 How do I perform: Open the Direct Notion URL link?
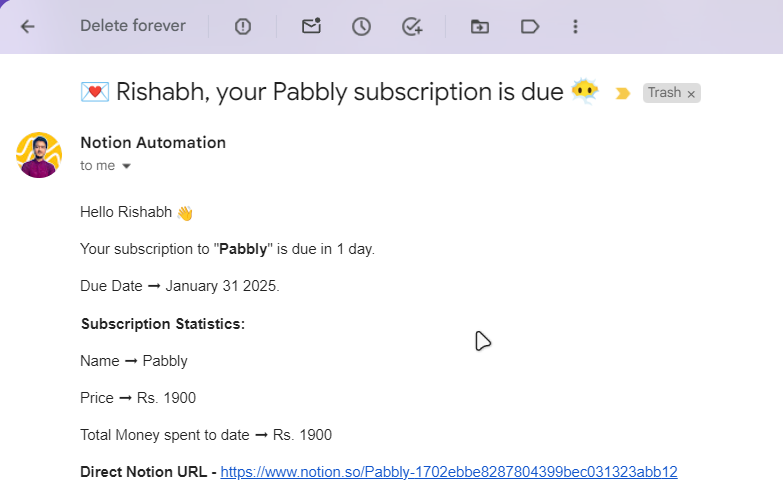click(x=448, y=472)
